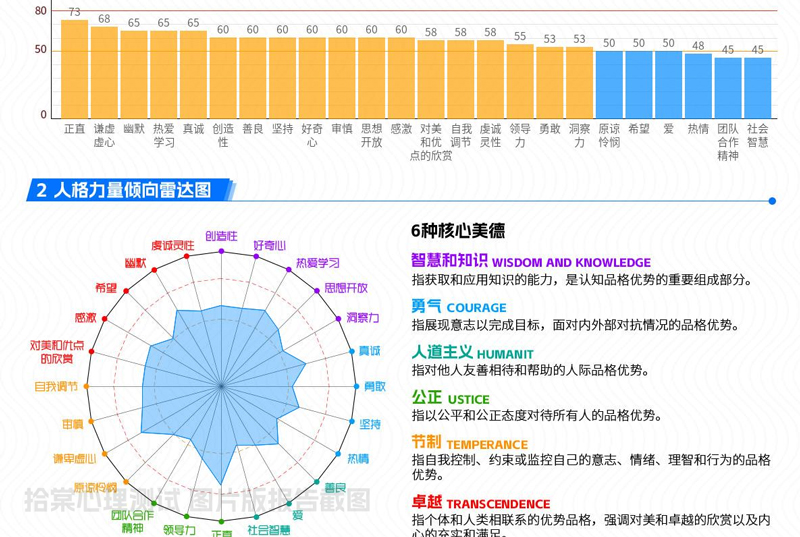This screenshot has width=800, height=537.
Task: Click the value 55 above the 领导力 bar
Action: [x=520, y=36]
